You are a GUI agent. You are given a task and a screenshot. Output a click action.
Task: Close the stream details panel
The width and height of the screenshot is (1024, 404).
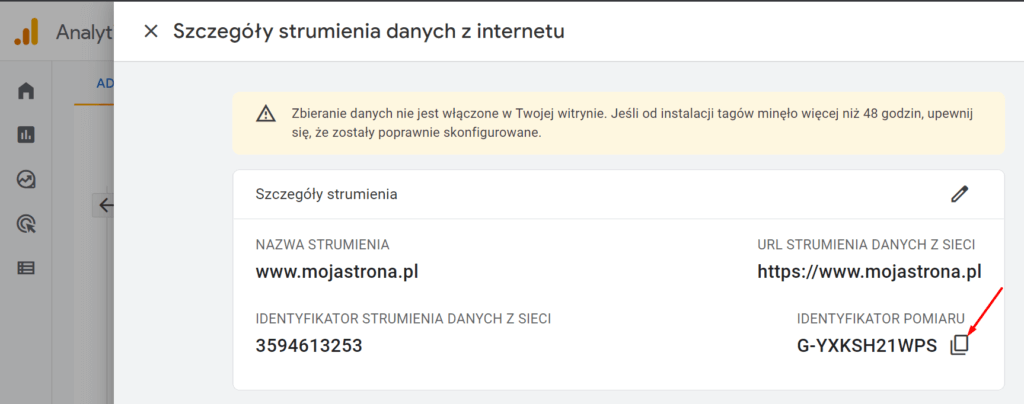tap(151, 31)
